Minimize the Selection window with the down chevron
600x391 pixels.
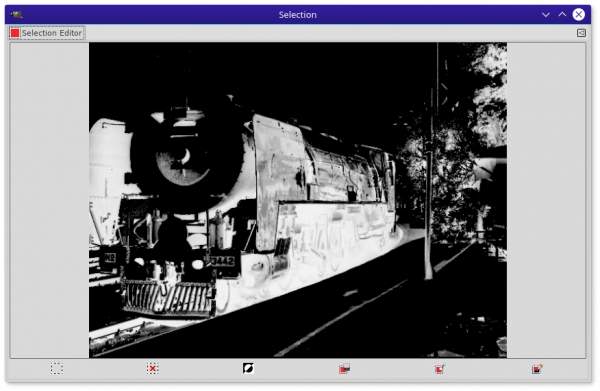(546, 15)
